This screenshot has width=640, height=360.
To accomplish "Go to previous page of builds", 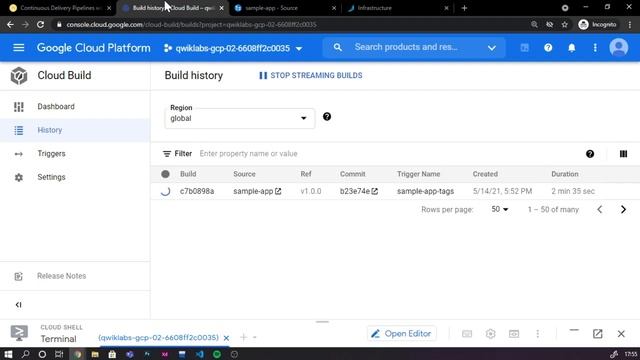I will (x=600, y=209).
